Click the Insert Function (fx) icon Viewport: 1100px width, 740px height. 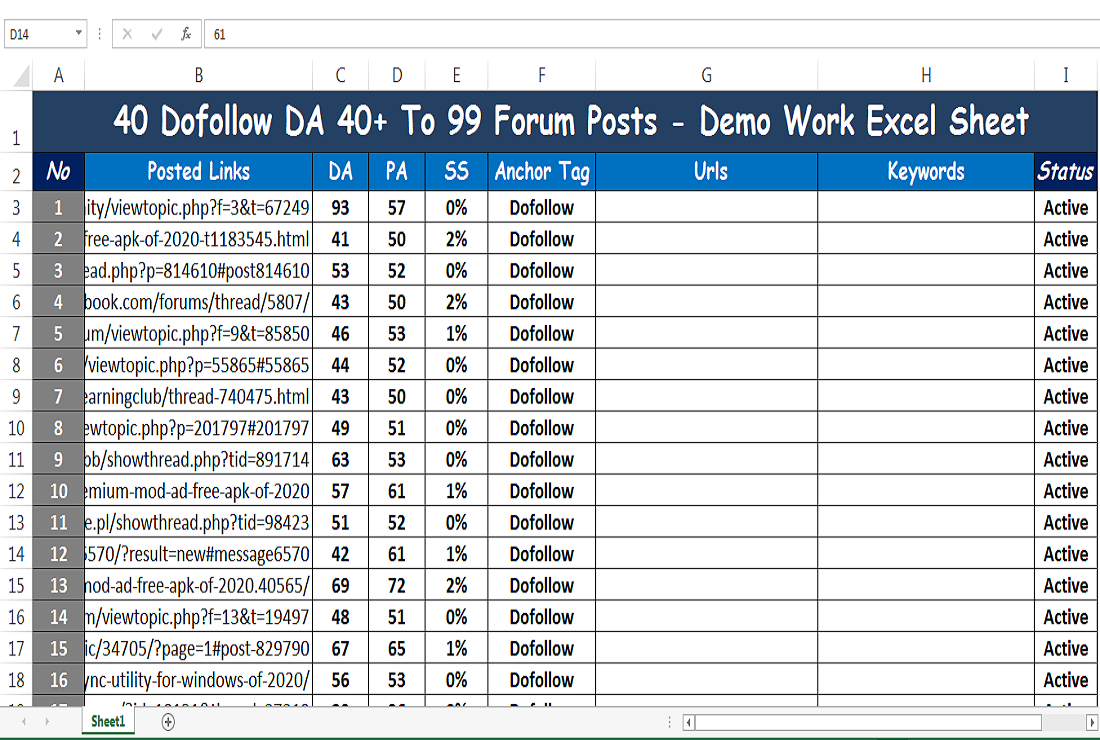click(186, 33)
